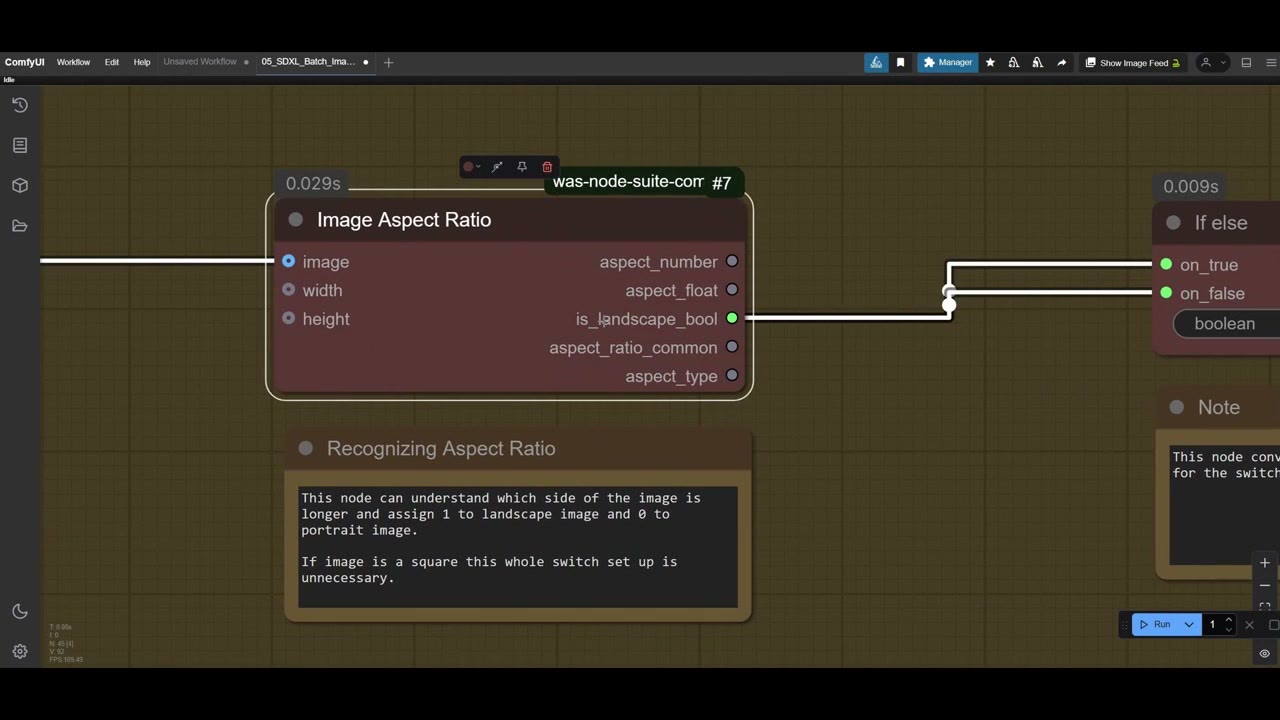Image resolution: width=1280 pixels, height=720 pixels.
Task: Collapse the Note node via its dot
Action: 1177,407
